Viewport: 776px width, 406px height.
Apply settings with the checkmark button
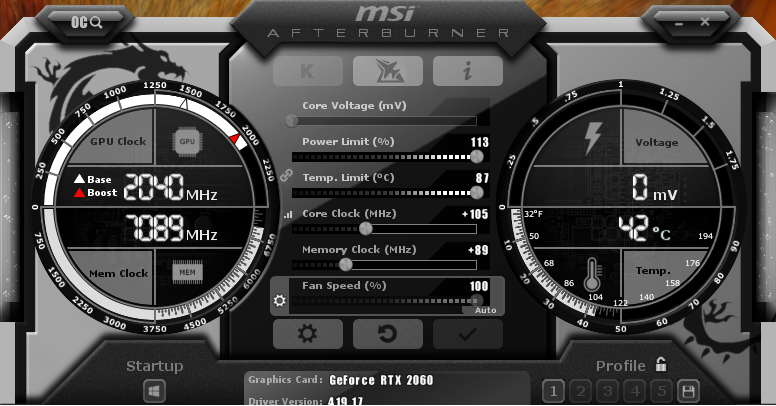(468, 334)
